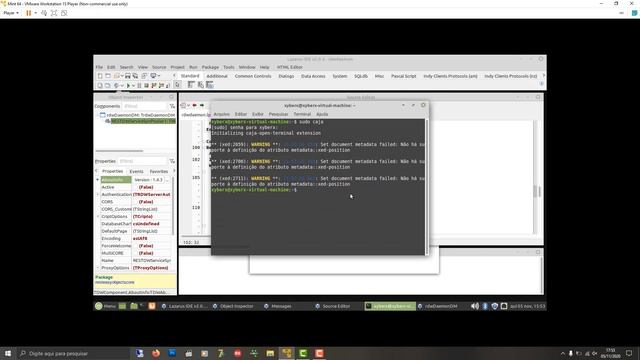Click the Components filter input field

(x=145, y=106)
